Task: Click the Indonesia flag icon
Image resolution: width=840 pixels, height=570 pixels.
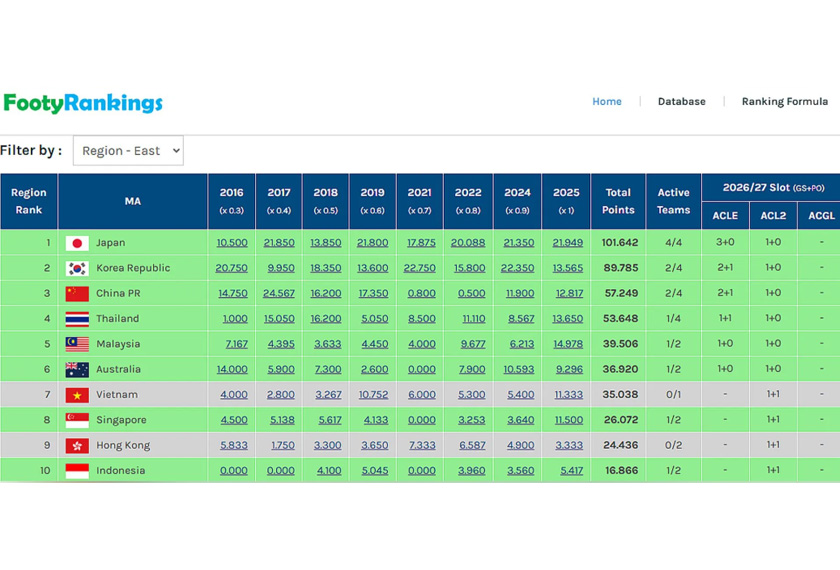Action: [77, 471]
